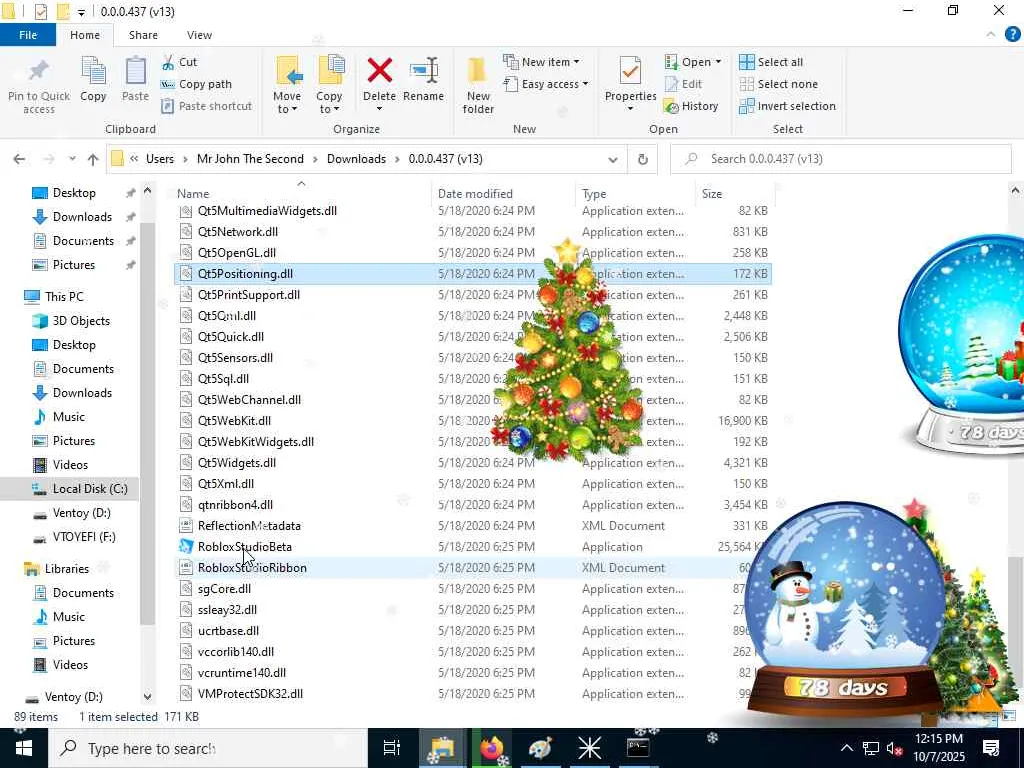Open pinned Downloads in Quick access
Viewport: 1024px width, 768px height.
click(x=82, y=217)
